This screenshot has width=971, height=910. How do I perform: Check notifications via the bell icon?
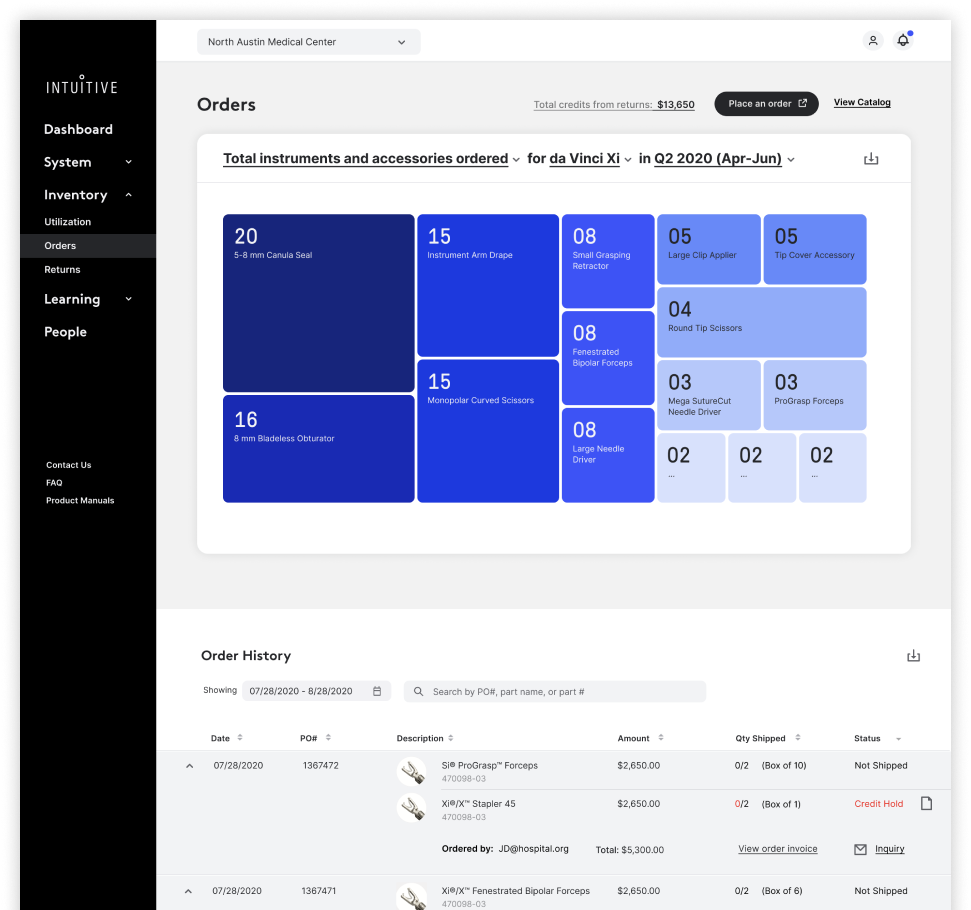903,40
